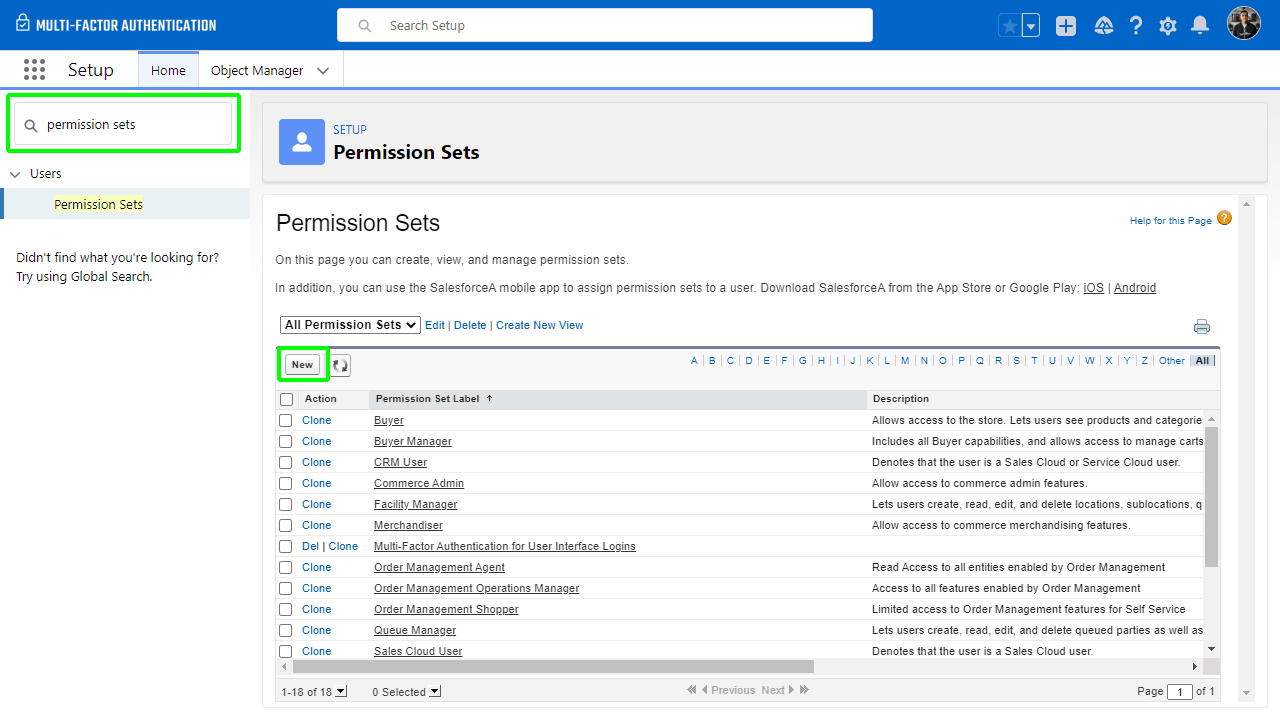Click the Favorites star icon

pos(1009,26)
